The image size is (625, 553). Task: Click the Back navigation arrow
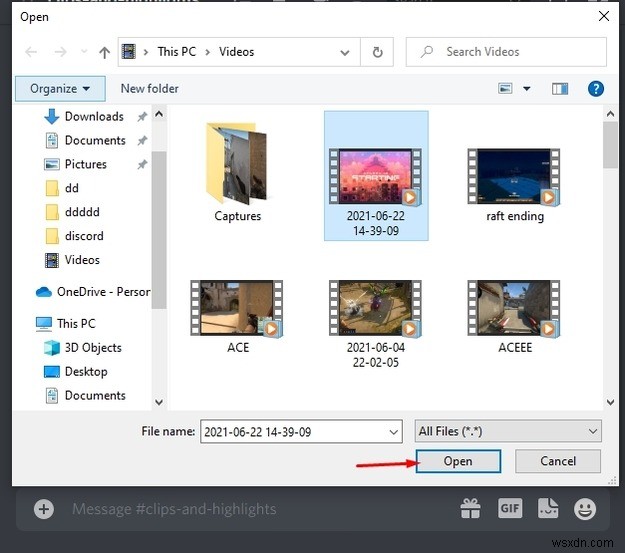click(31, 52)
